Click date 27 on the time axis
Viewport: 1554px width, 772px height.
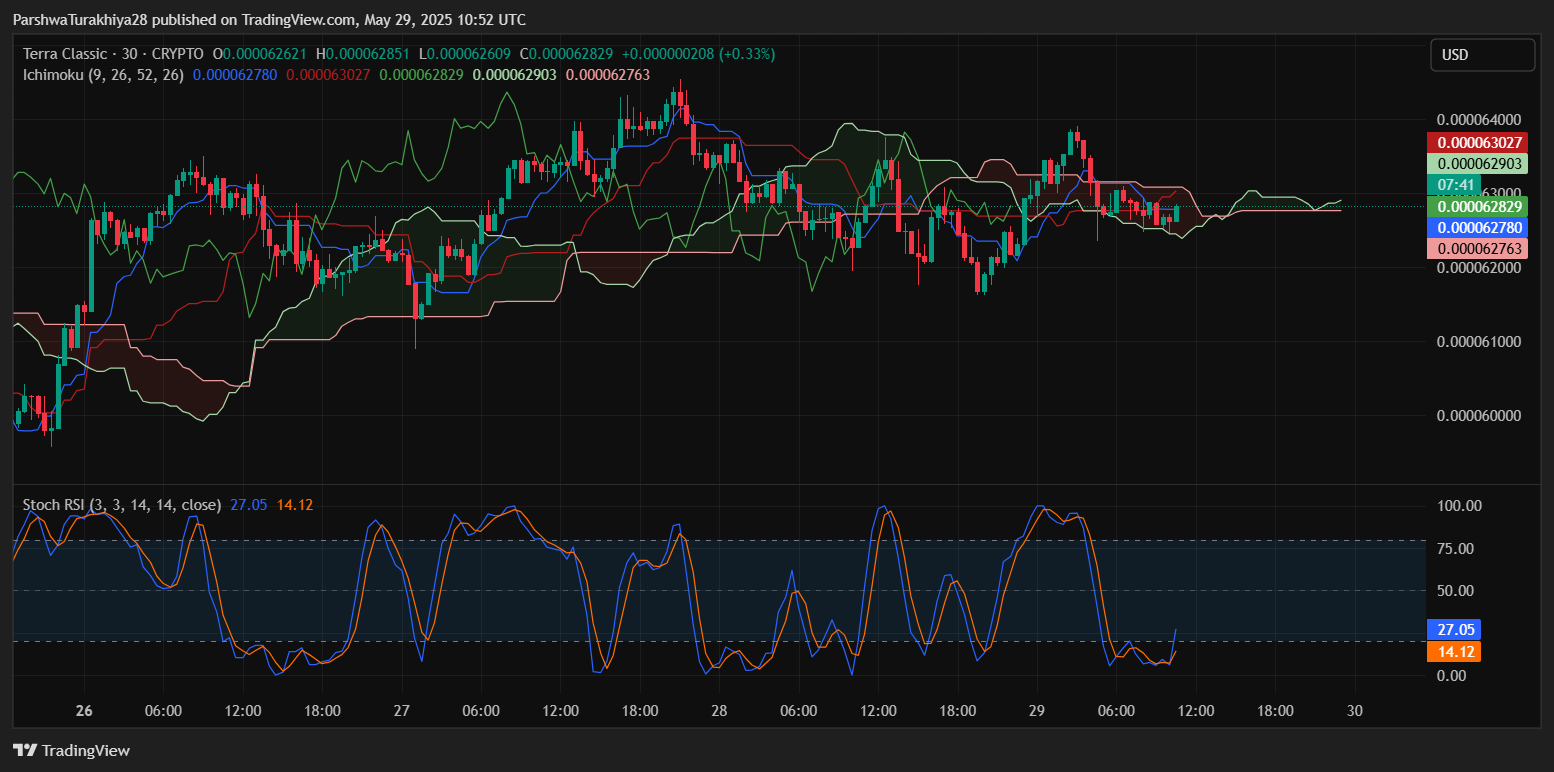click(402, 711)
